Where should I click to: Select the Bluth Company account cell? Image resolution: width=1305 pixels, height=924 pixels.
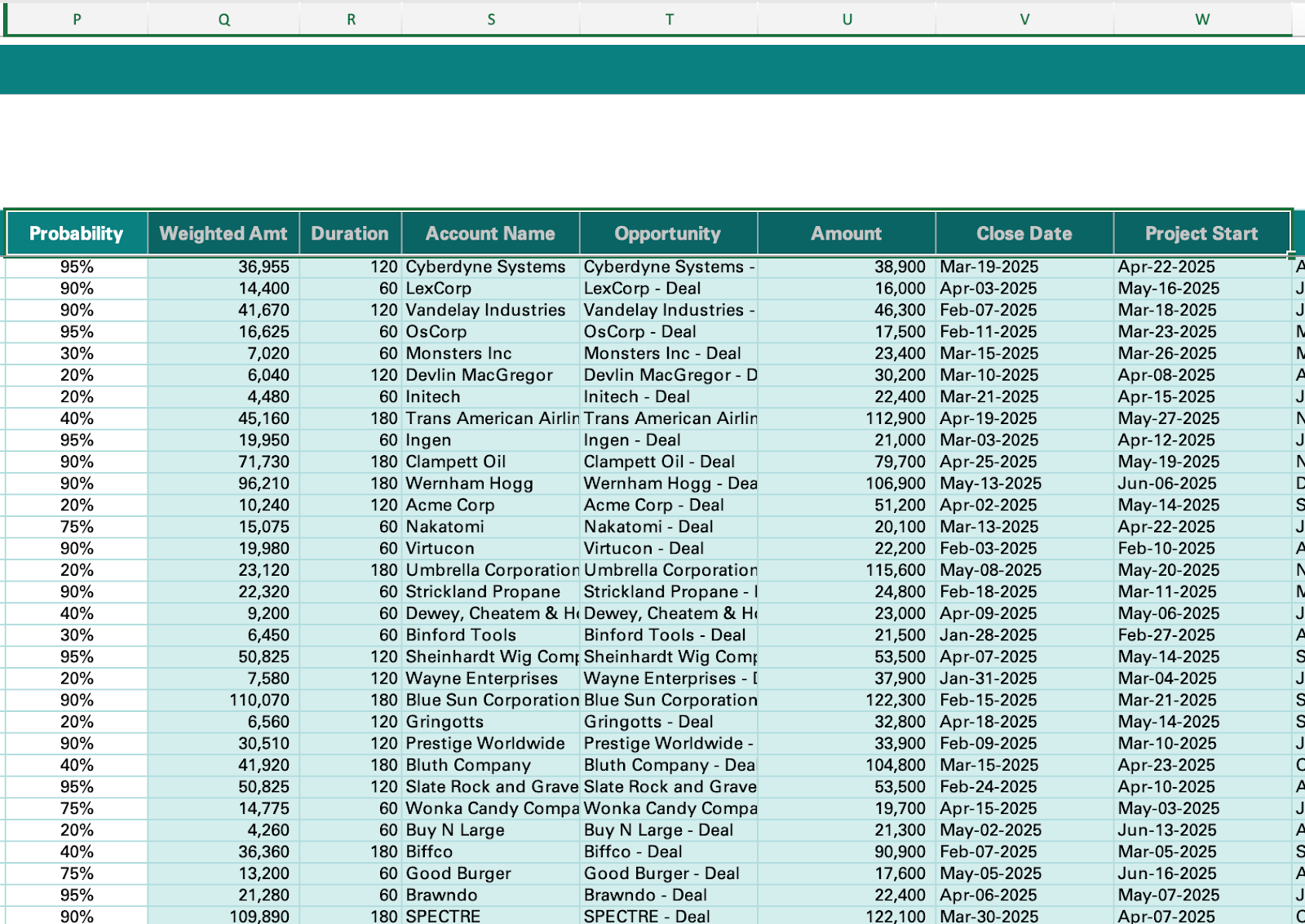click(491, 765)
